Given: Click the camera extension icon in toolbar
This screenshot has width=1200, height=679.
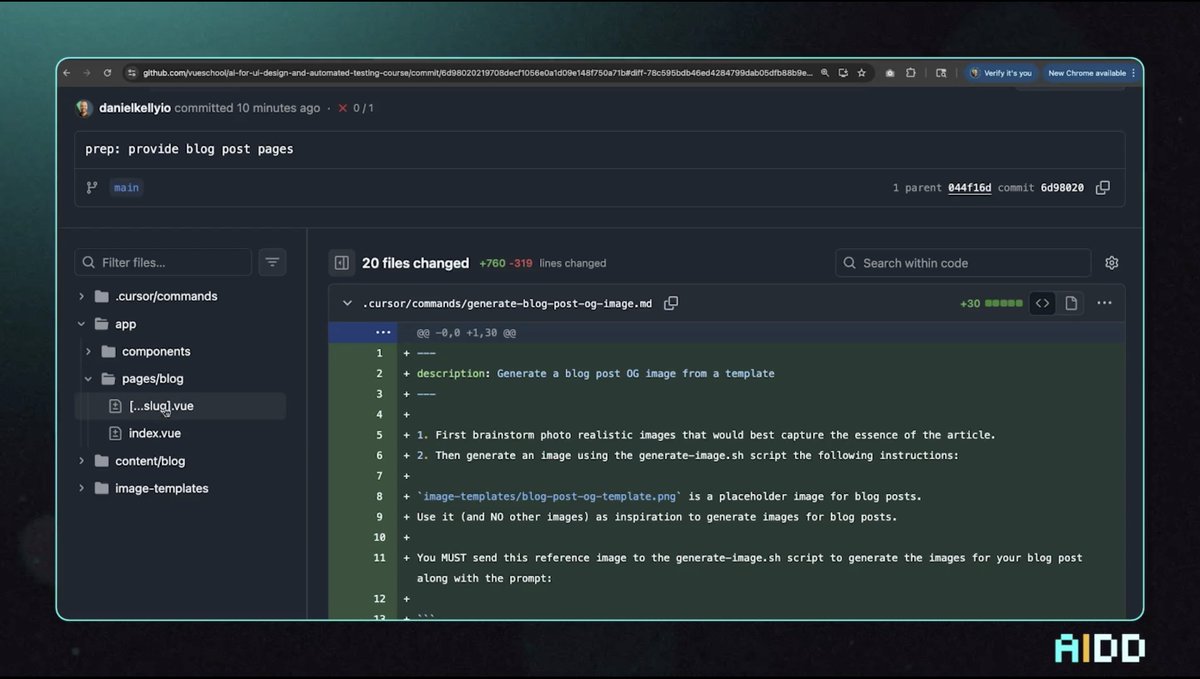Looking at the screenshot, I should tap(889, 73).
